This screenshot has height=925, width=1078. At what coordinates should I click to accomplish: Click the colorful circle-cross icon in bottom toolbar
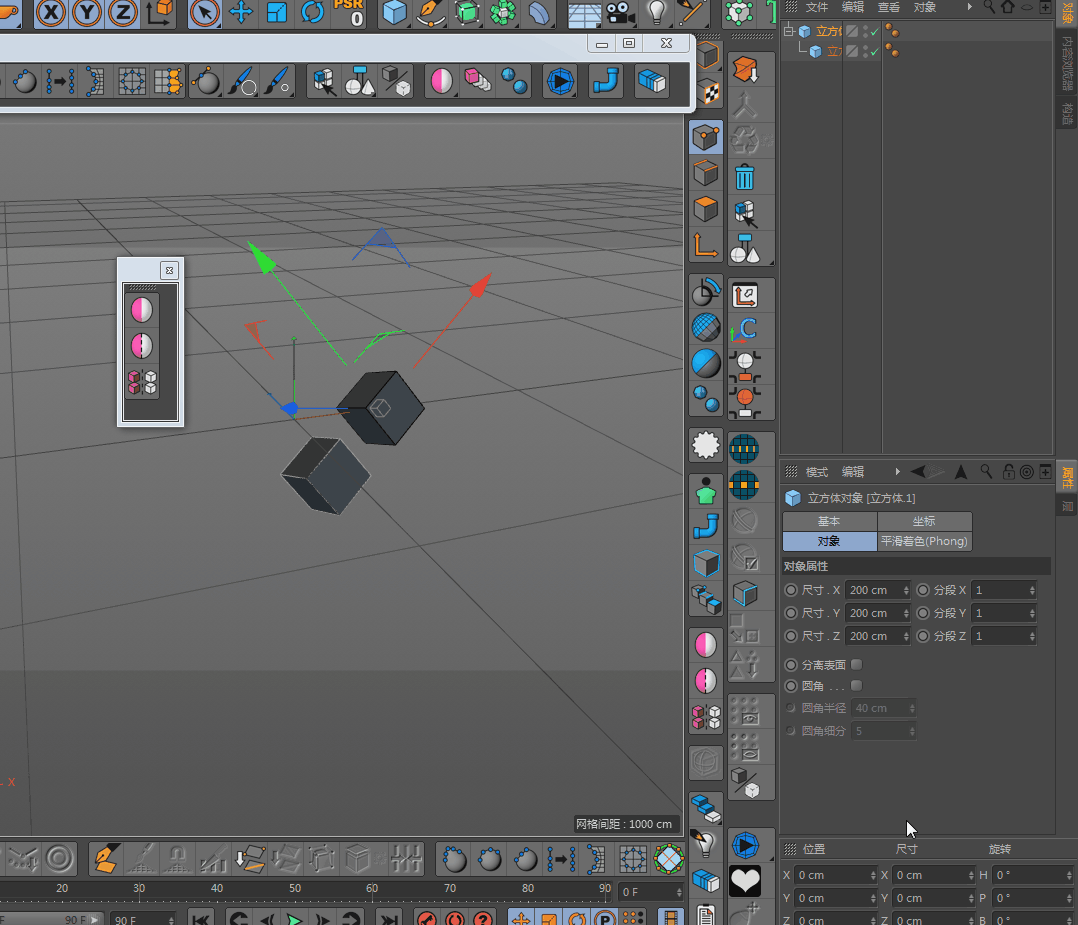pyautogui.click(x=668, y=858)
